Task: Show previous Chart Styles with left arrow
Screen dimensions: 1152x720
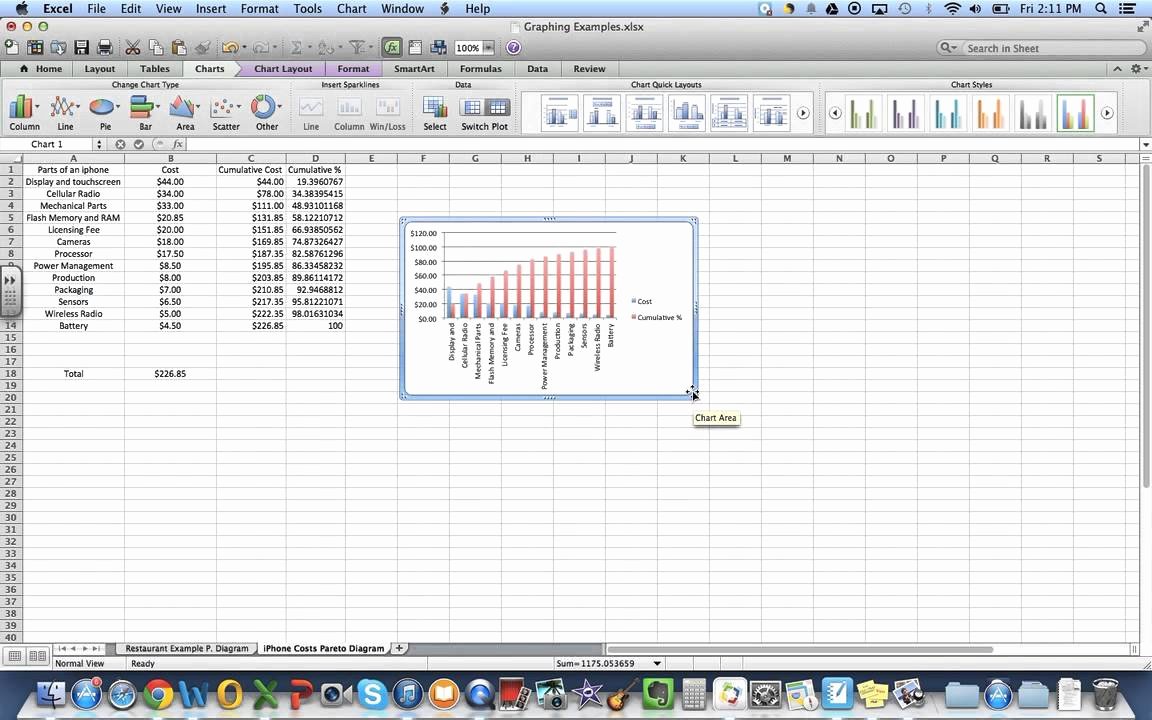Action: tap(835, 113)
